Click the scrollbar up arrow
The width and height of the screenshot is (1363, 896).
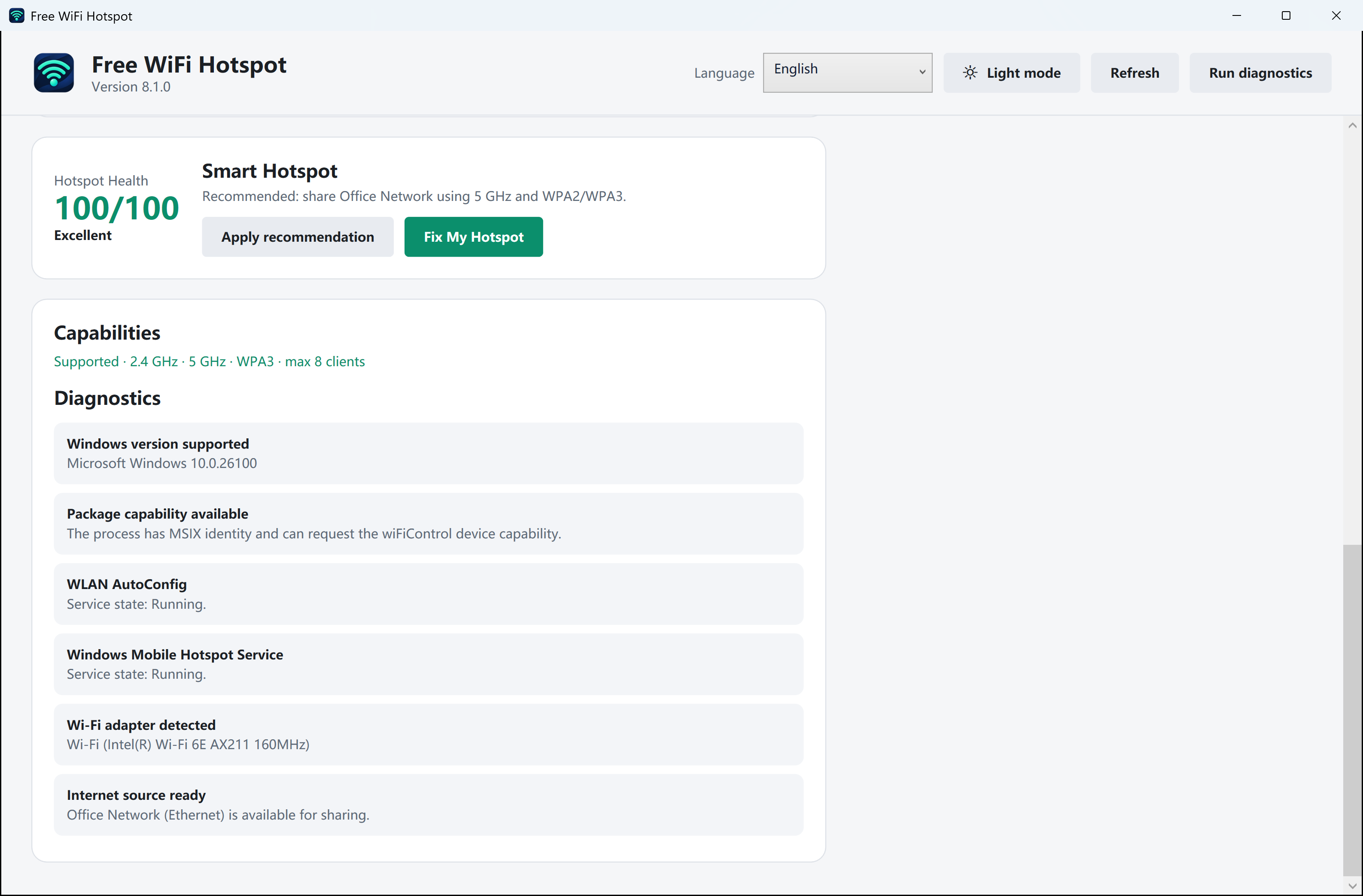[1352, 125]
